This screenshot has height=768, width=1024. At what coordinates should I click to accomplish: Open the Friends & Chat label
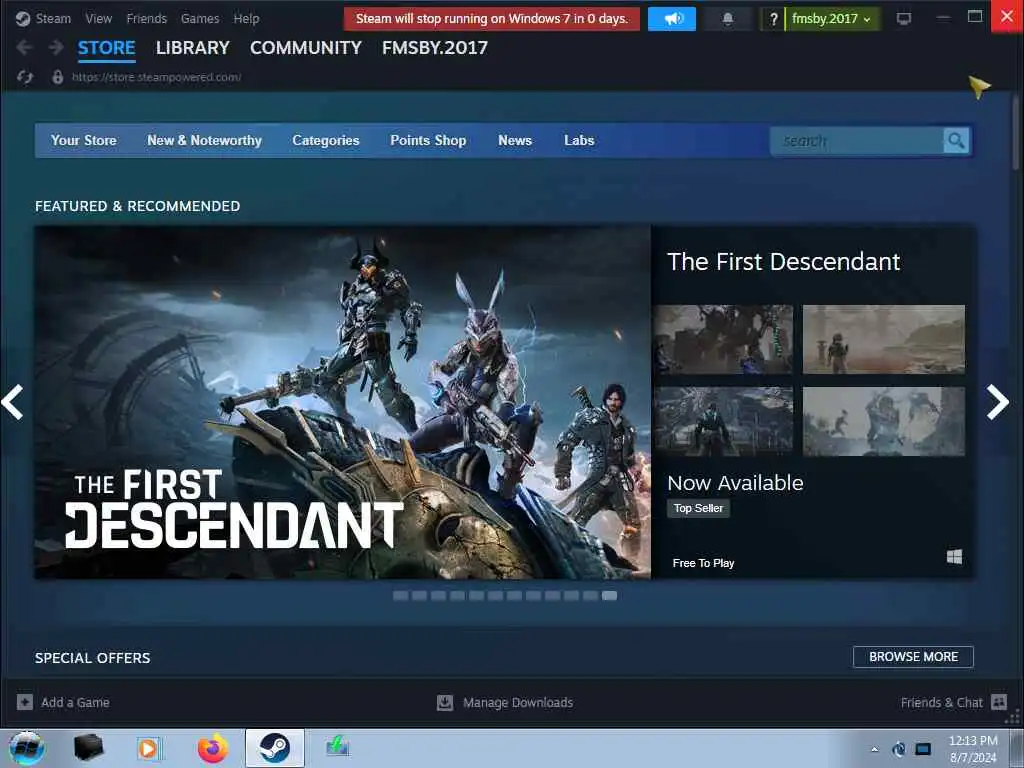pyautogui.click(x=941, y=703)
